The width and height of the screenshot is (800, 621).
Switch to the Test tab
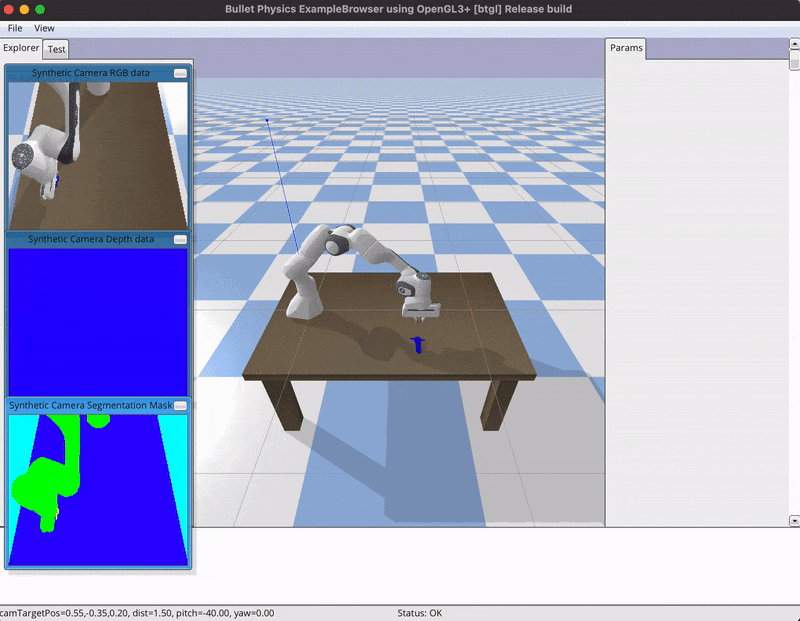56,48
